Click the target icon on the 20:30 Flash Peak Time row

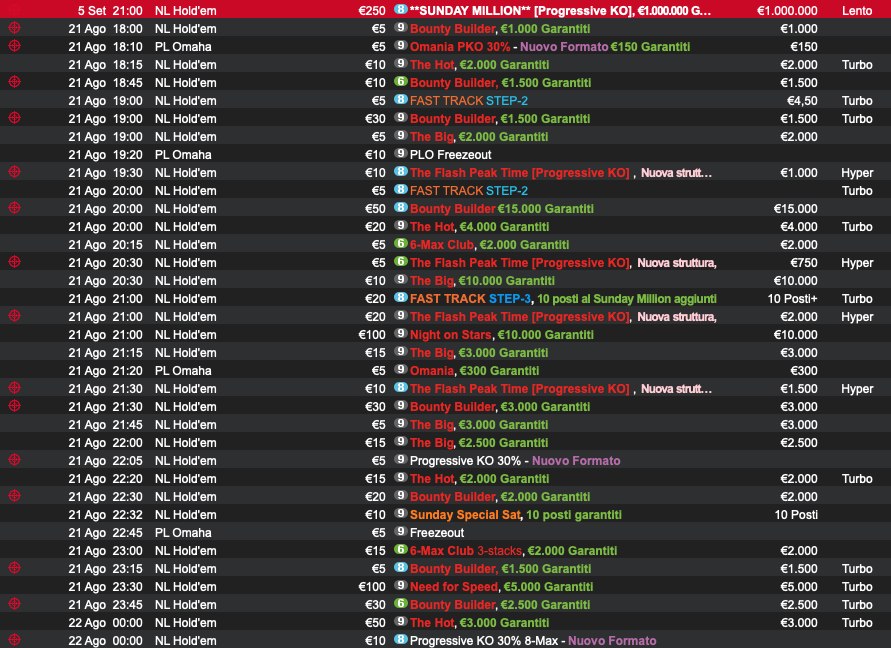pyautogui.click(x=15, y=261)
